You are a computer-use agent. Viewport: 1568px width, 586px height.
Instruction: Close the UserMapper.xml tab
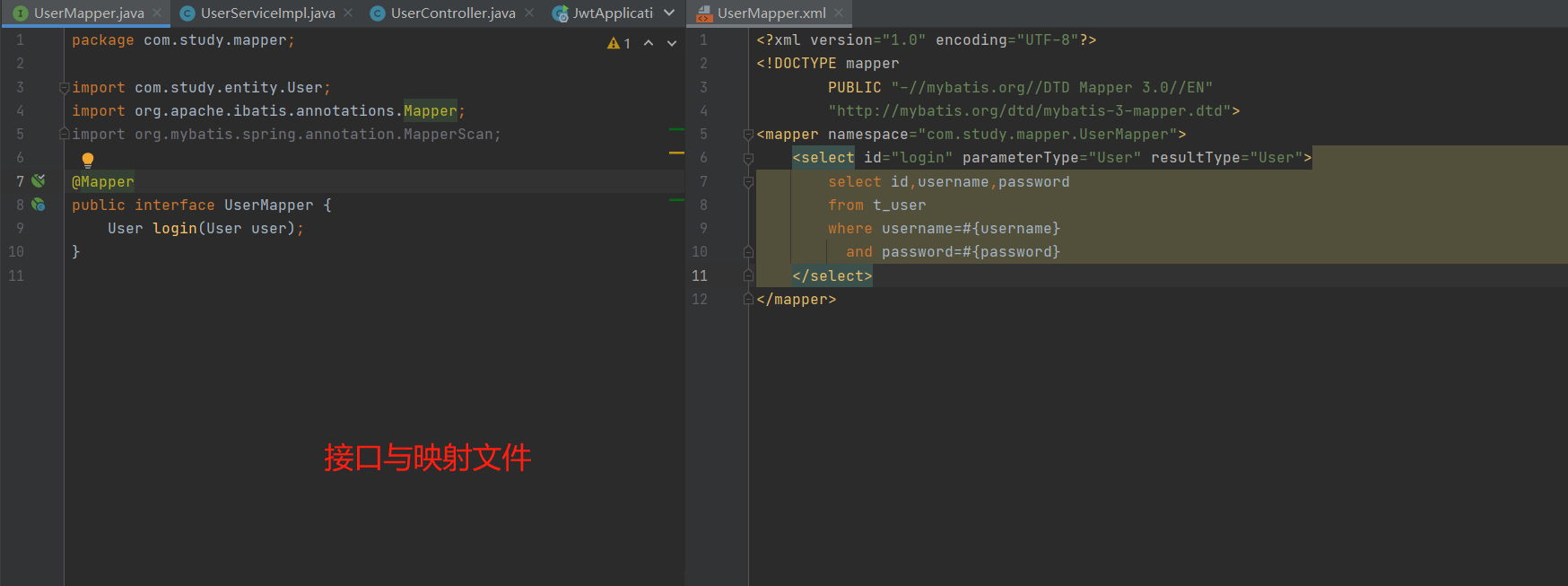(839, 13)
